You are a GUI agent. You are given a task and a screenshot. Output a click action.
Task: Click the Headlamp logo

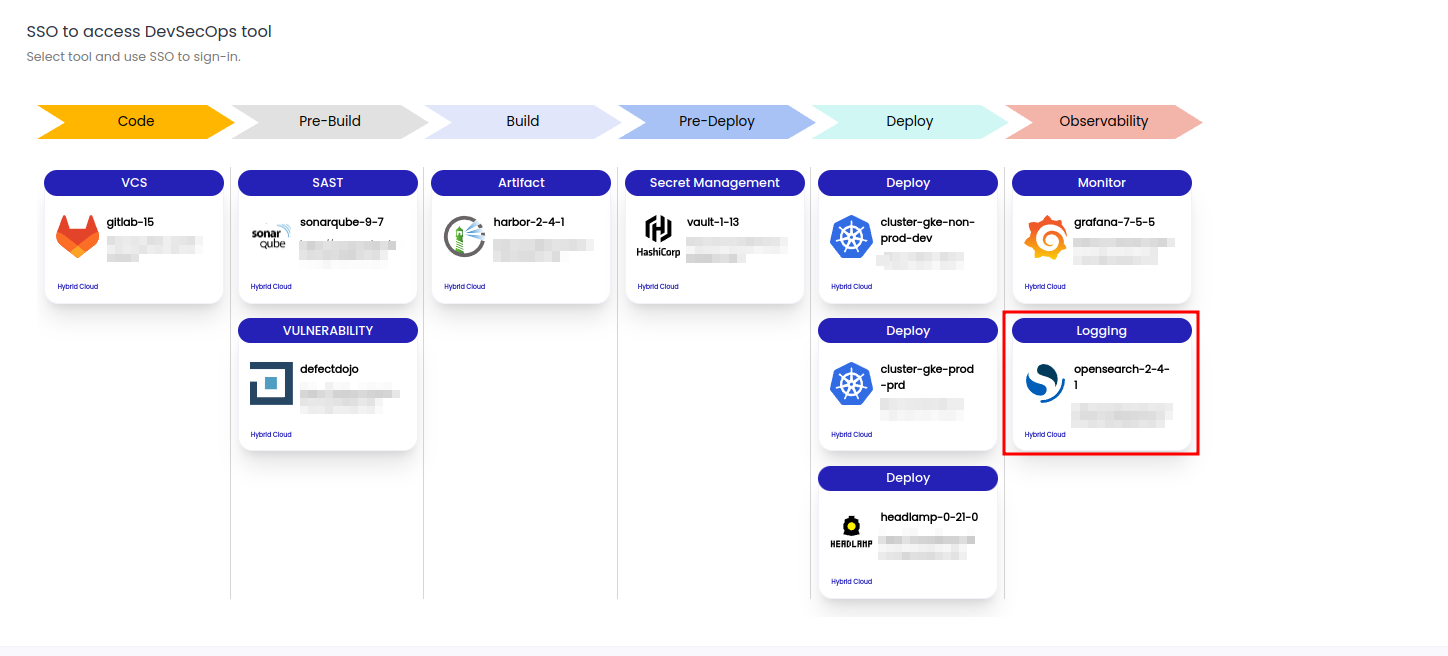851,532
